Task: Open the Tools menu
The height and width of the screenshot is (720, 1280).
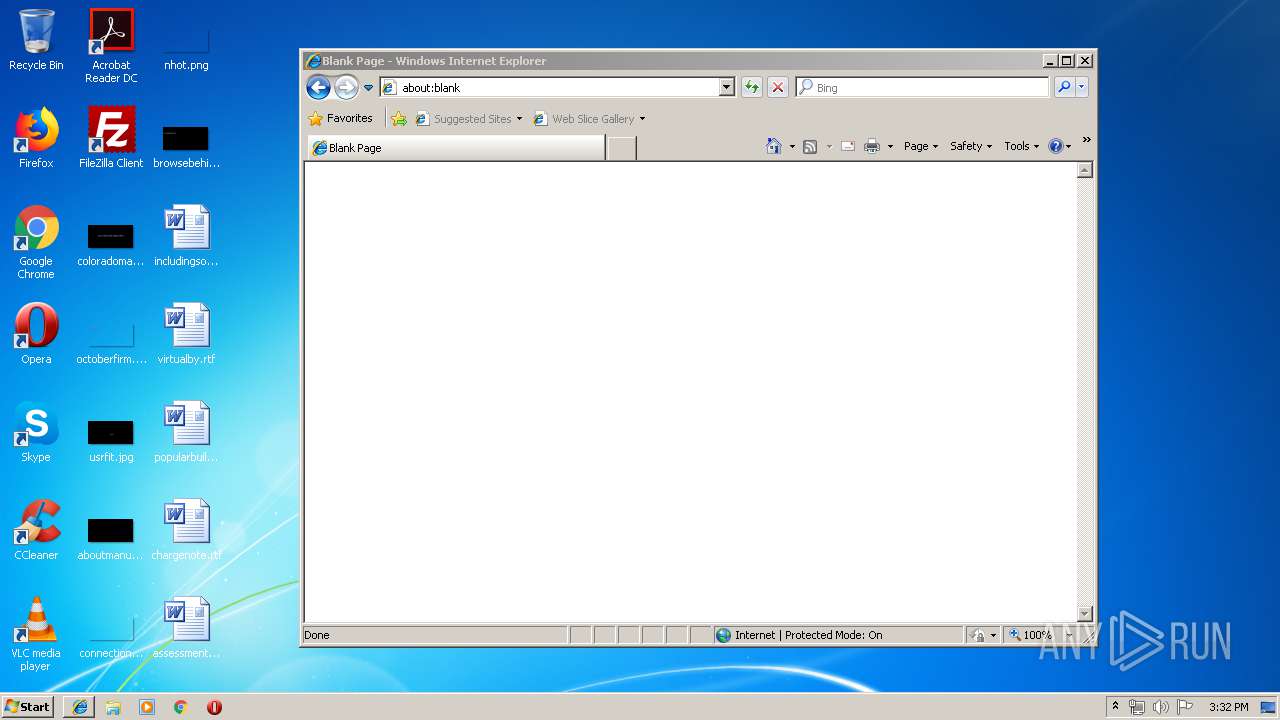Action: (x=1022, y=146)
